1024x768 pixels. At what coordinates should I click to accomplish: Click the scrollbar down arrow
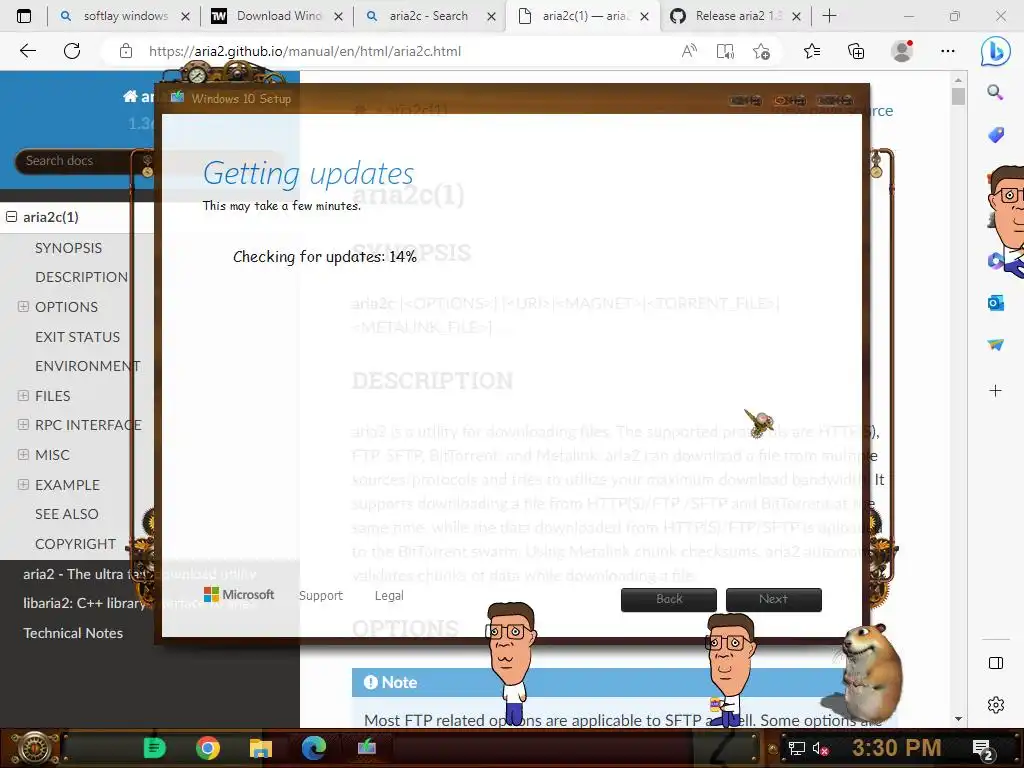958,719
